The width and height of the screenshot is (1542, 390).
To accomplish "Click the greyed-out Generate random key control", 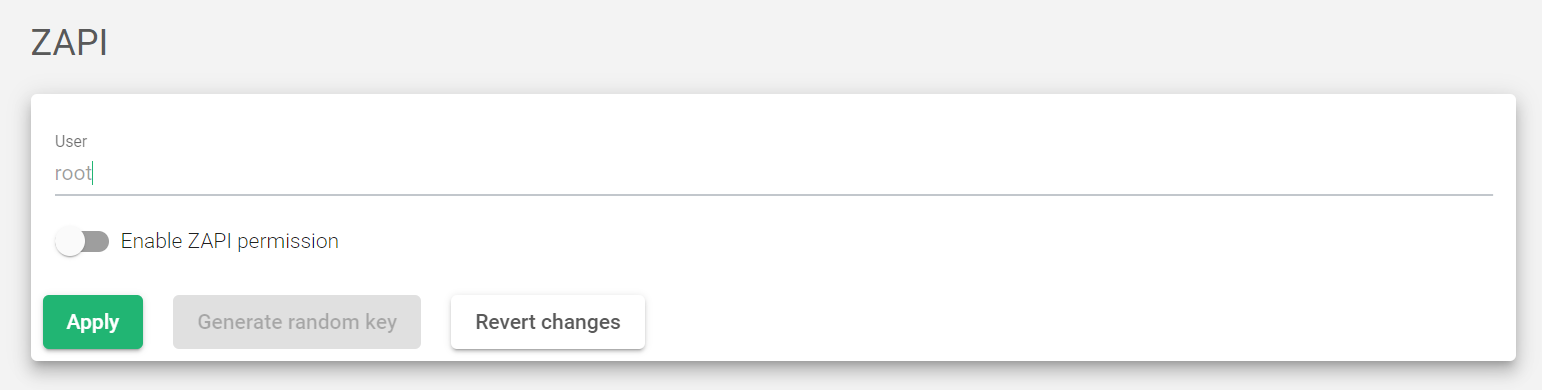I will pos(297,322).
